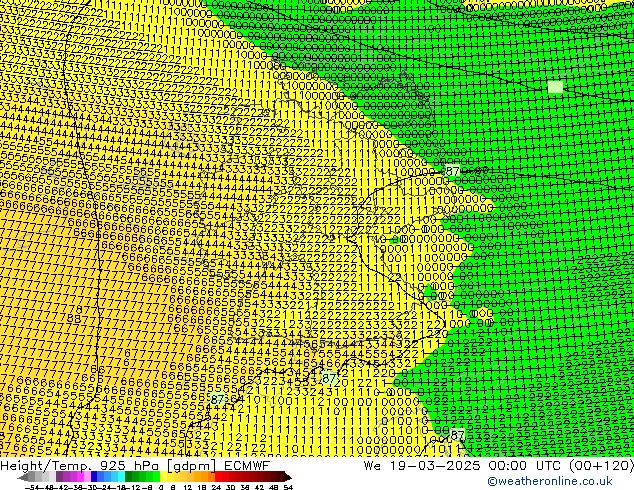The height and width of the screenshot is (490, 634).
Task: Select the dark blue legend swatch above -30
Action: pyautogui.click(x=94, y=477)
